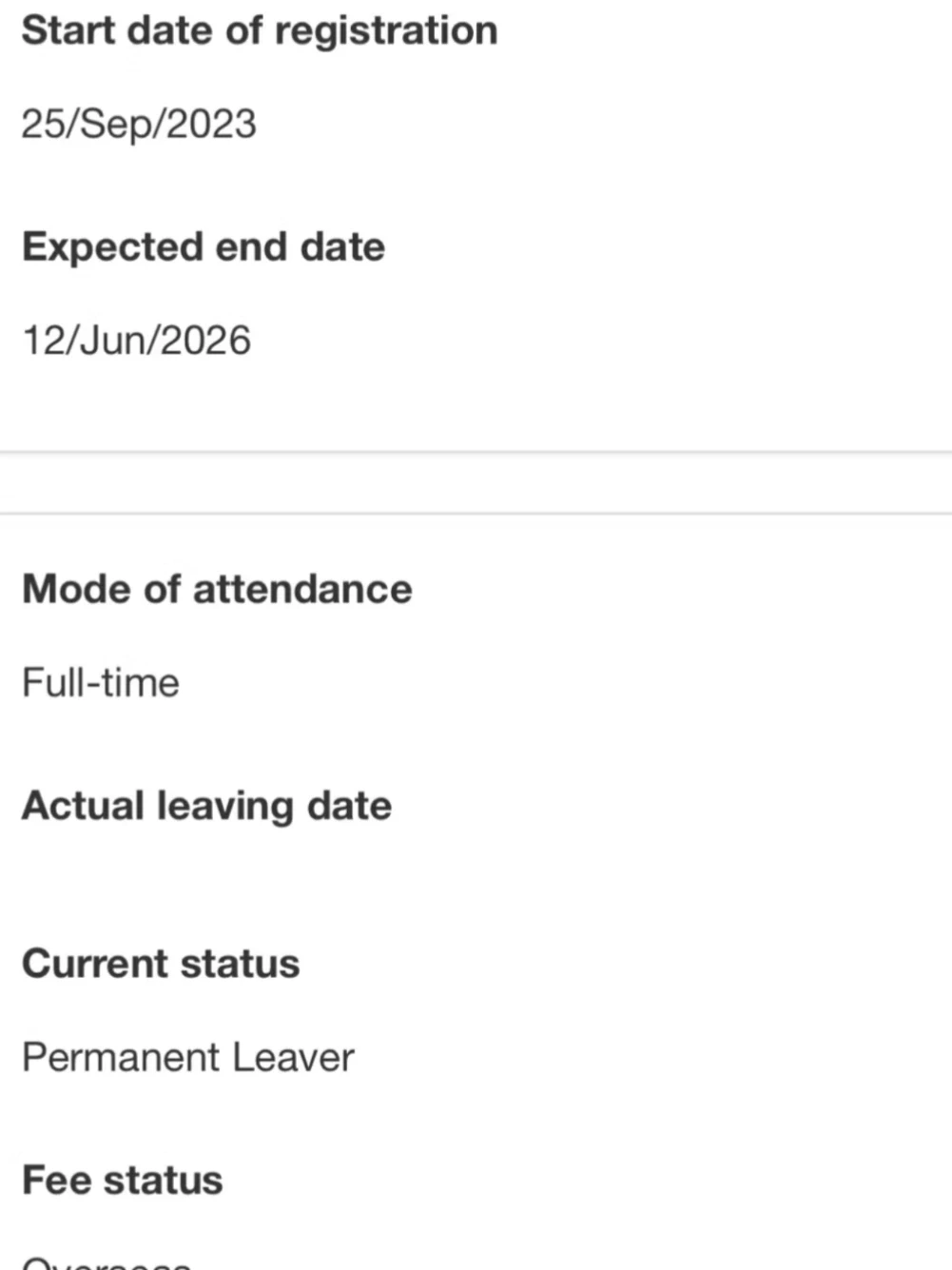Screen dimensions: 952x1270
Task: Select the Fee status label
Action: point(123,1181)
